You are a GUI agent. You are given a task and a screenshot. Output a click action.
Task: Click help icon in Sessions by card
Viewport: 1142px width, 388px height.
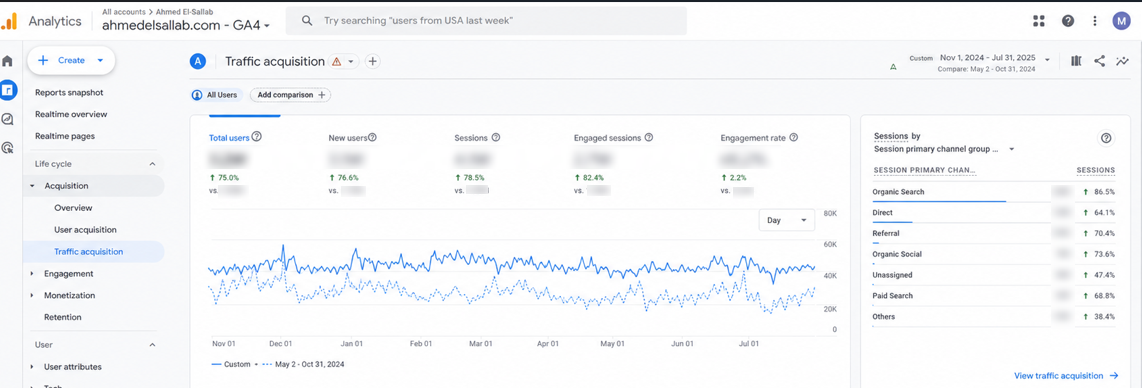click(x=1106, y=138)
